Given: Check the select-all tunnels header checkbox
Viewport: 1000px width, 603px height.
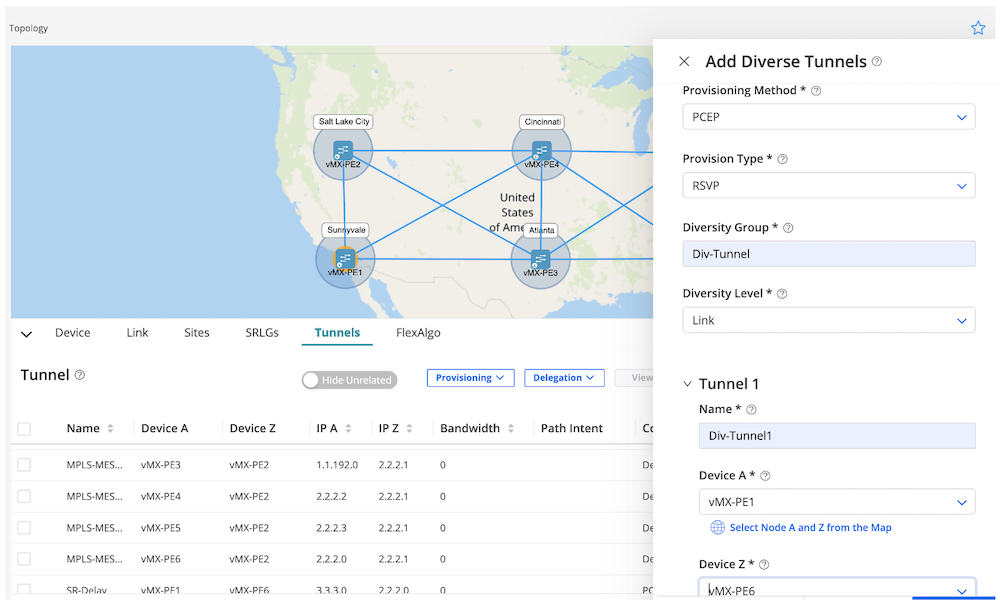Looking at the screenshot, I should (x=24, y=429).
